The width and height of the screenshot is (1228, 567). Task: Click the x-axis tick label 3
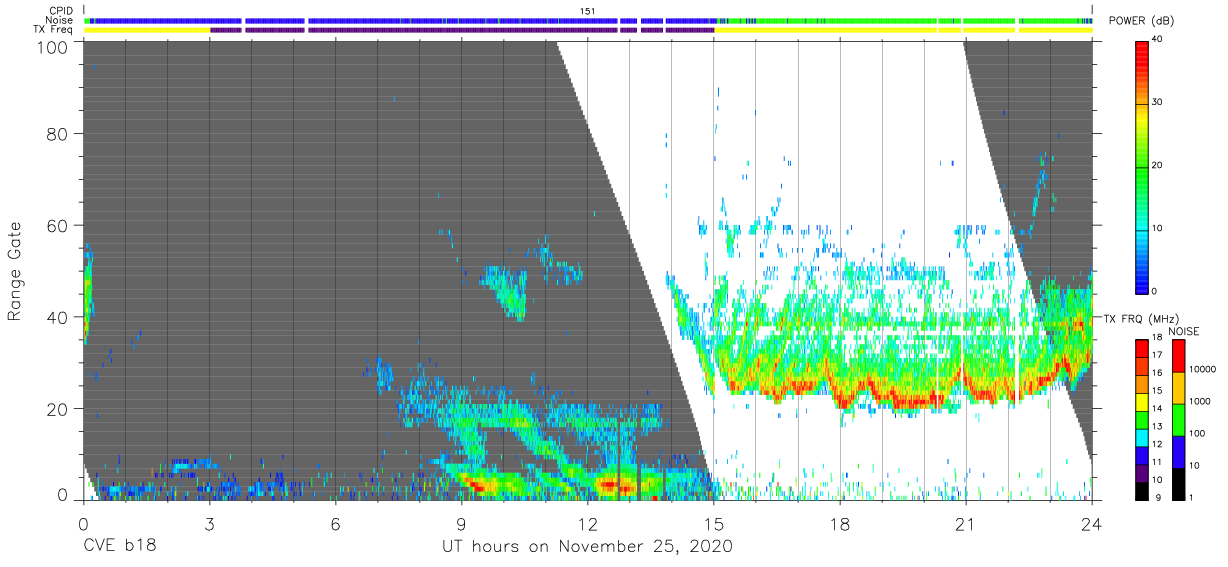pos(209,523)
